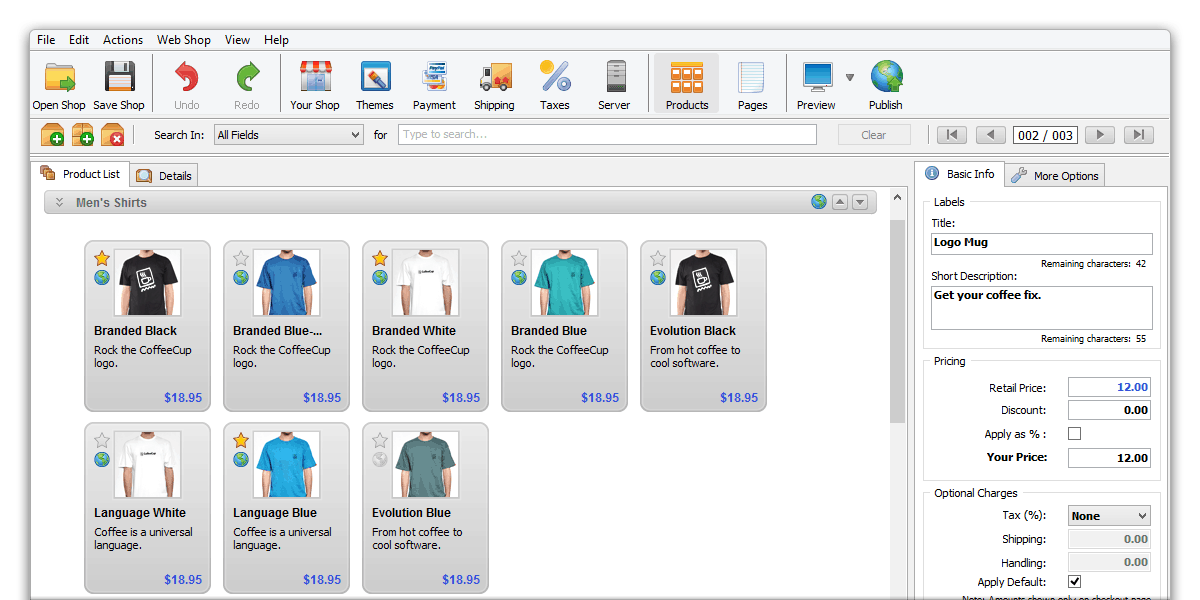This screenshot has height=600, width=1200.
Task: Toggle the star on Language Blue
Action: (x=241, y=440)
